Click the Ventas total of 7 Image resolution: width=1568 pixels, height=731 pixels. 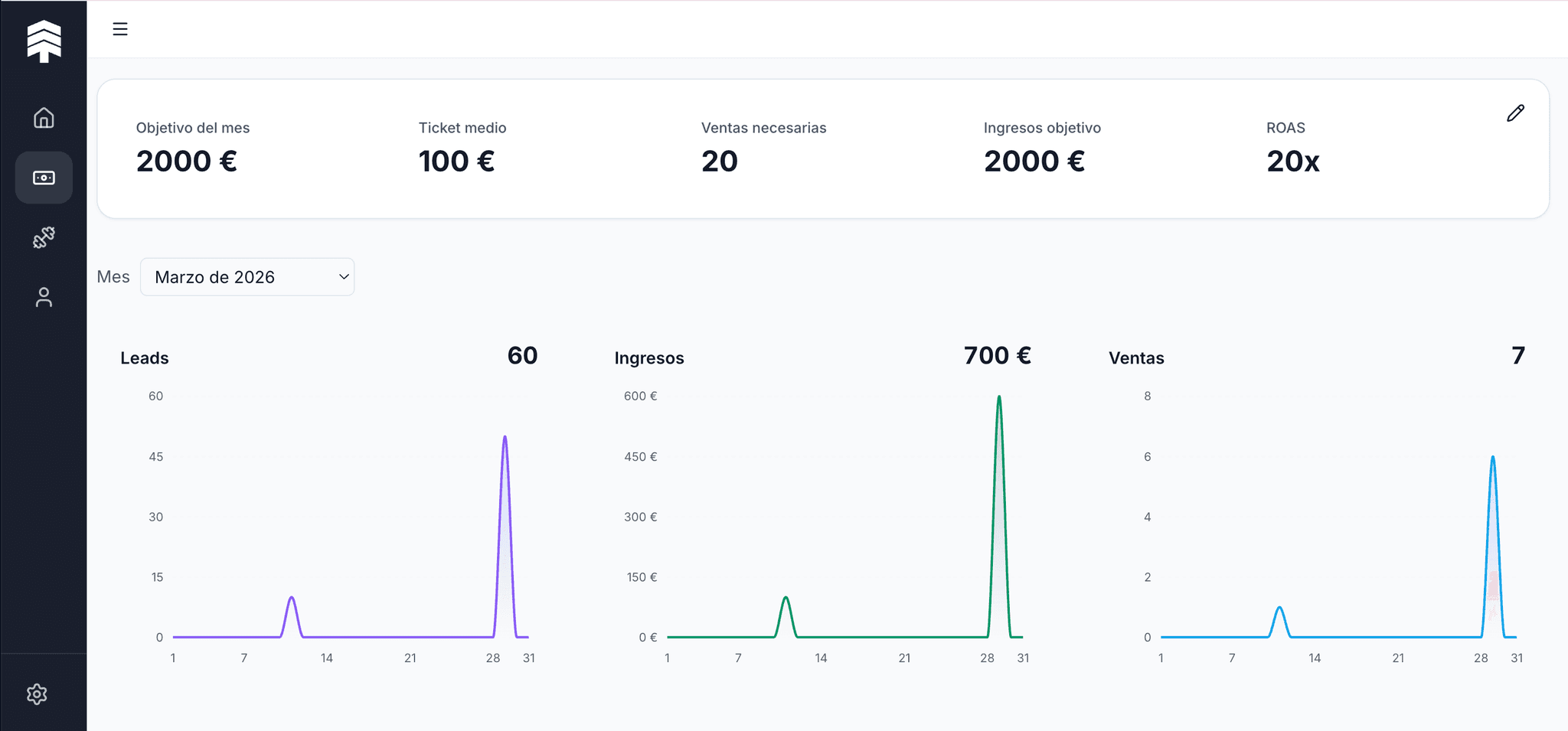pos(1517,355)
